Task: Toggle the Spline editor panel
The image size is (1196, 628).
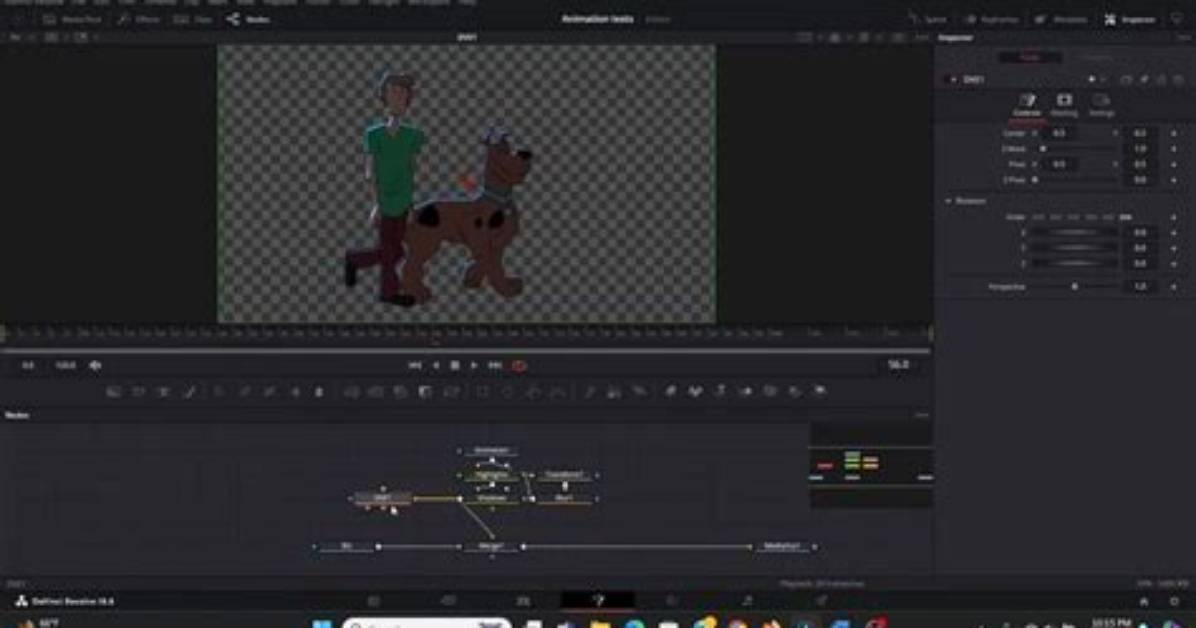Action: [928, 19]
